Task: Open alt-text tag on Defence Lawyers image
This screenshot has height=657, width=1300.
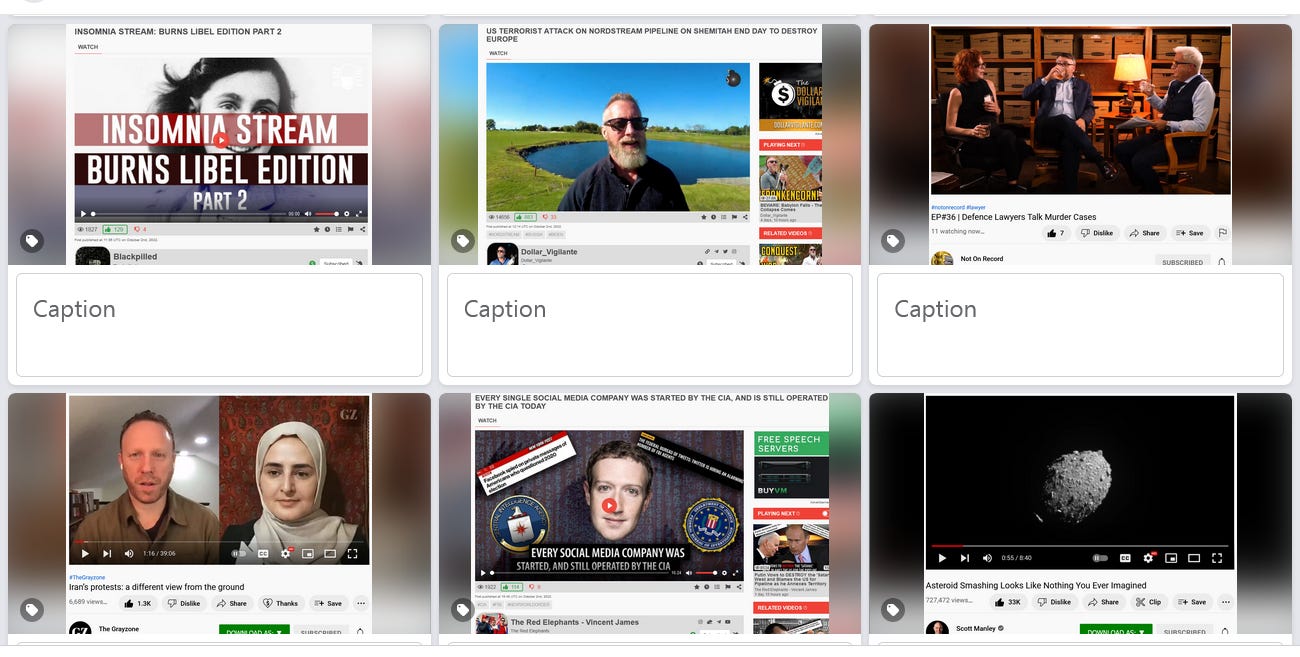Action: [x=893, y=240]
